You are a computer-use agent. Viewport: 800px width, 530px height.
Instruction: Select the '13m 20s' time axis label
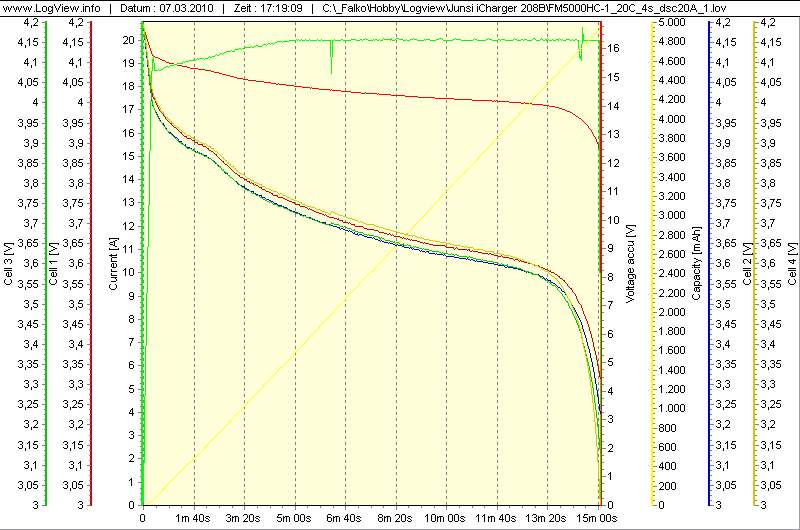(545, 518)
